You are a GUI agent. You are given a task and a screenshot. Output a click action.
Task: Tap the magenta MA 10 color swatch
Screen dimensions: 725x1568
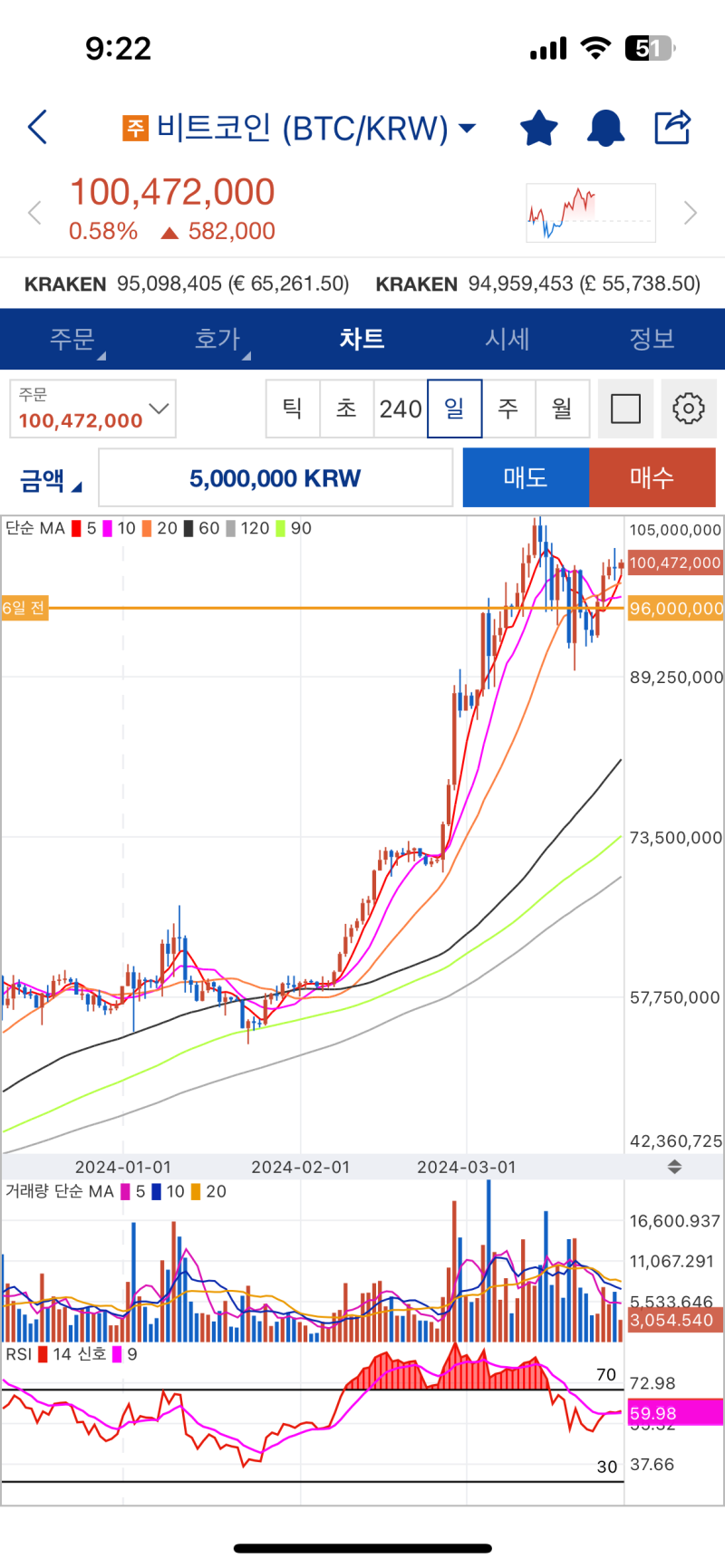click(x=108, y=528)
